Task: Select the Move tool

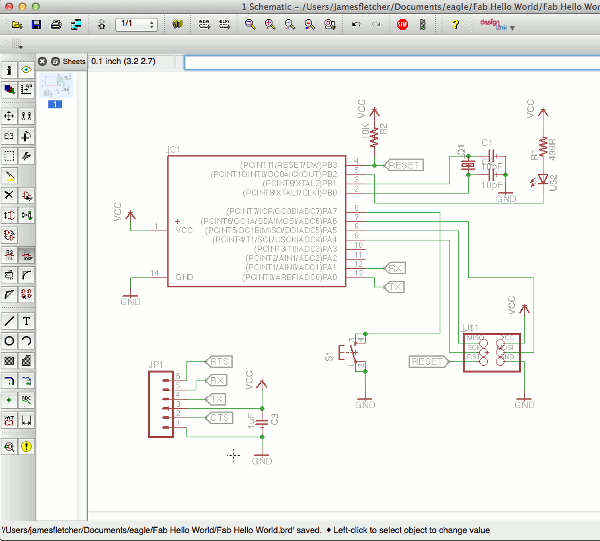Action: pyautogui.click(x=9, y=116)
